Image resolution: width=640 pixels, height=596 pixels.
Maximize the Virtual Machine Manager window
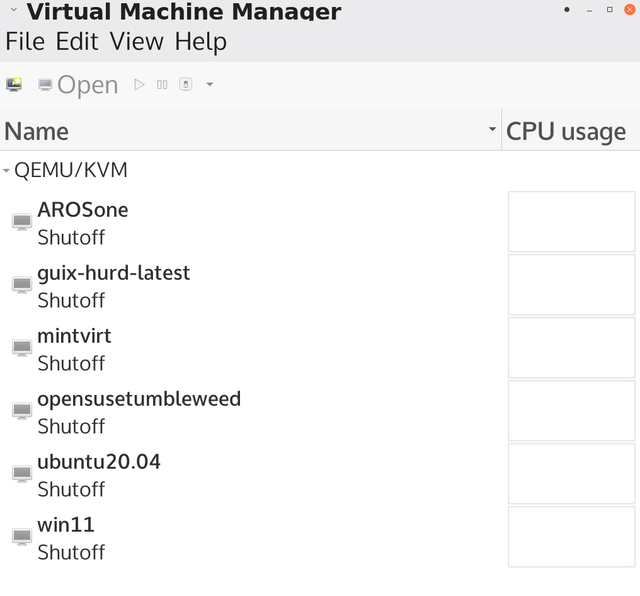point(610,9)
